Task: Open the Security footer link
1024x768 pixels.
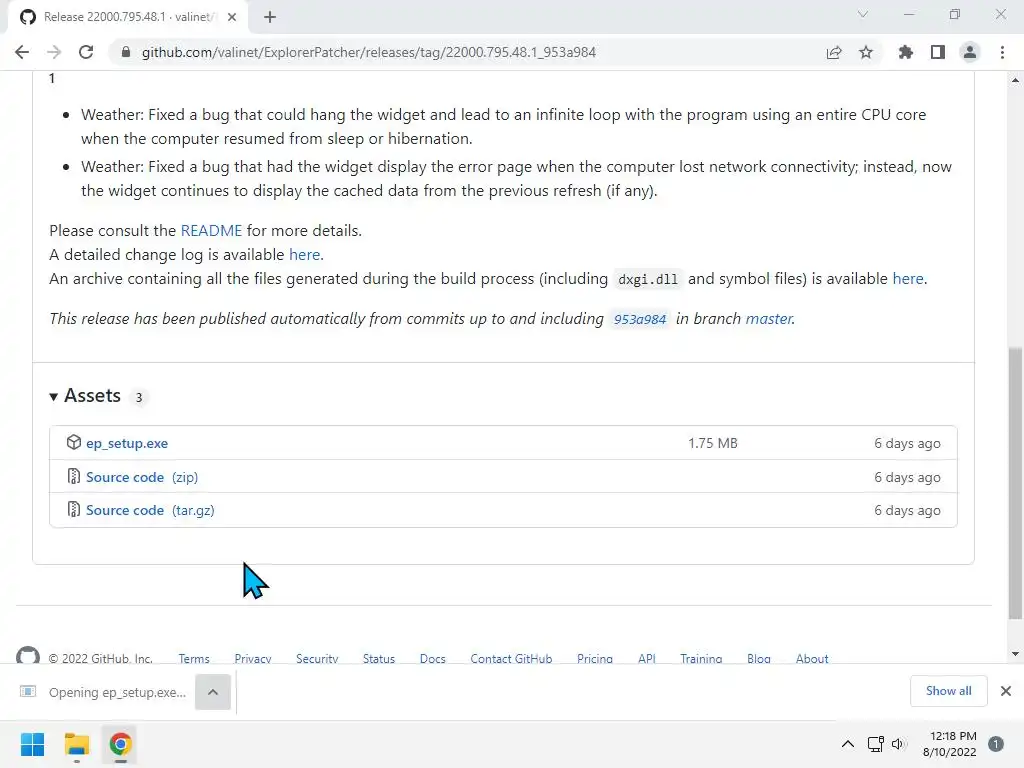Action: click(x=317, y=658)
